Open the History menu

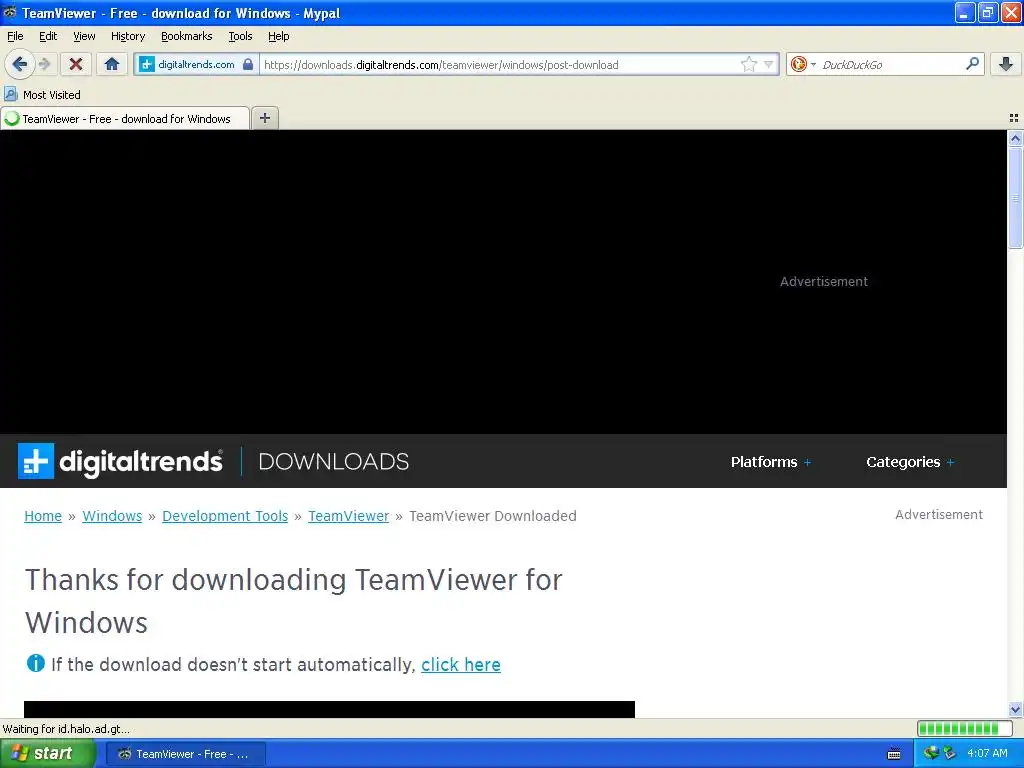127,36
